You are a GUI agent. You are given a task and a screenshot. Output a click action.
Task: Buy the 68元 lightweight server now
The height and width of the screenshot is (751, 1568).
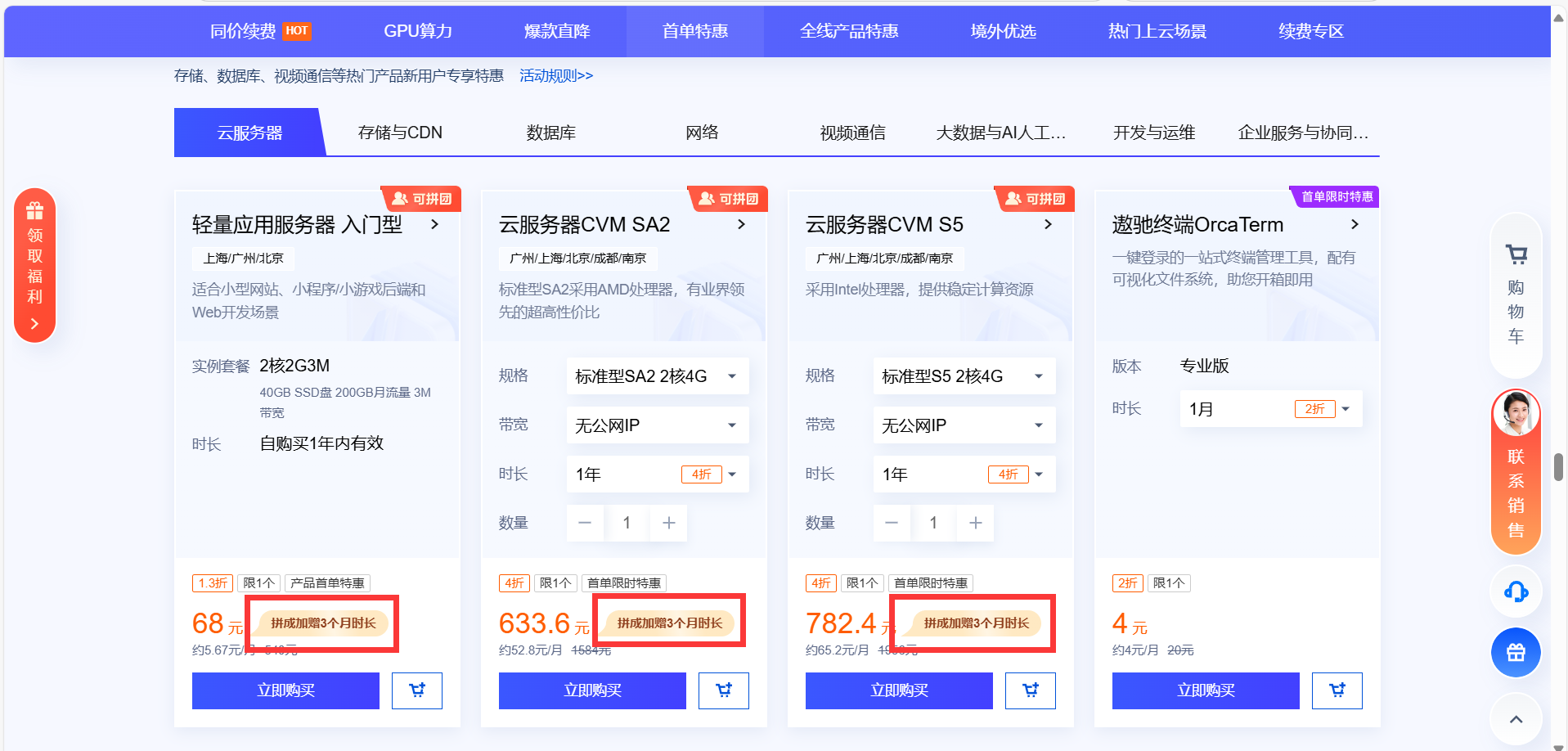pos(285,690)
